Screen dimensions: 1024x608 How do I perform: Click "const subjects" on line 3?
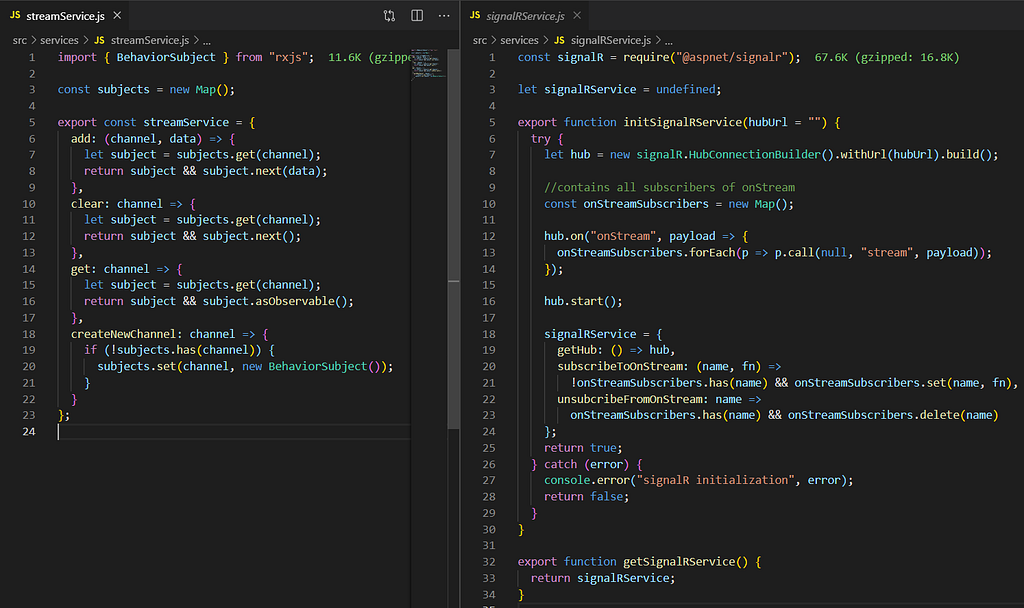click(103, 89)
